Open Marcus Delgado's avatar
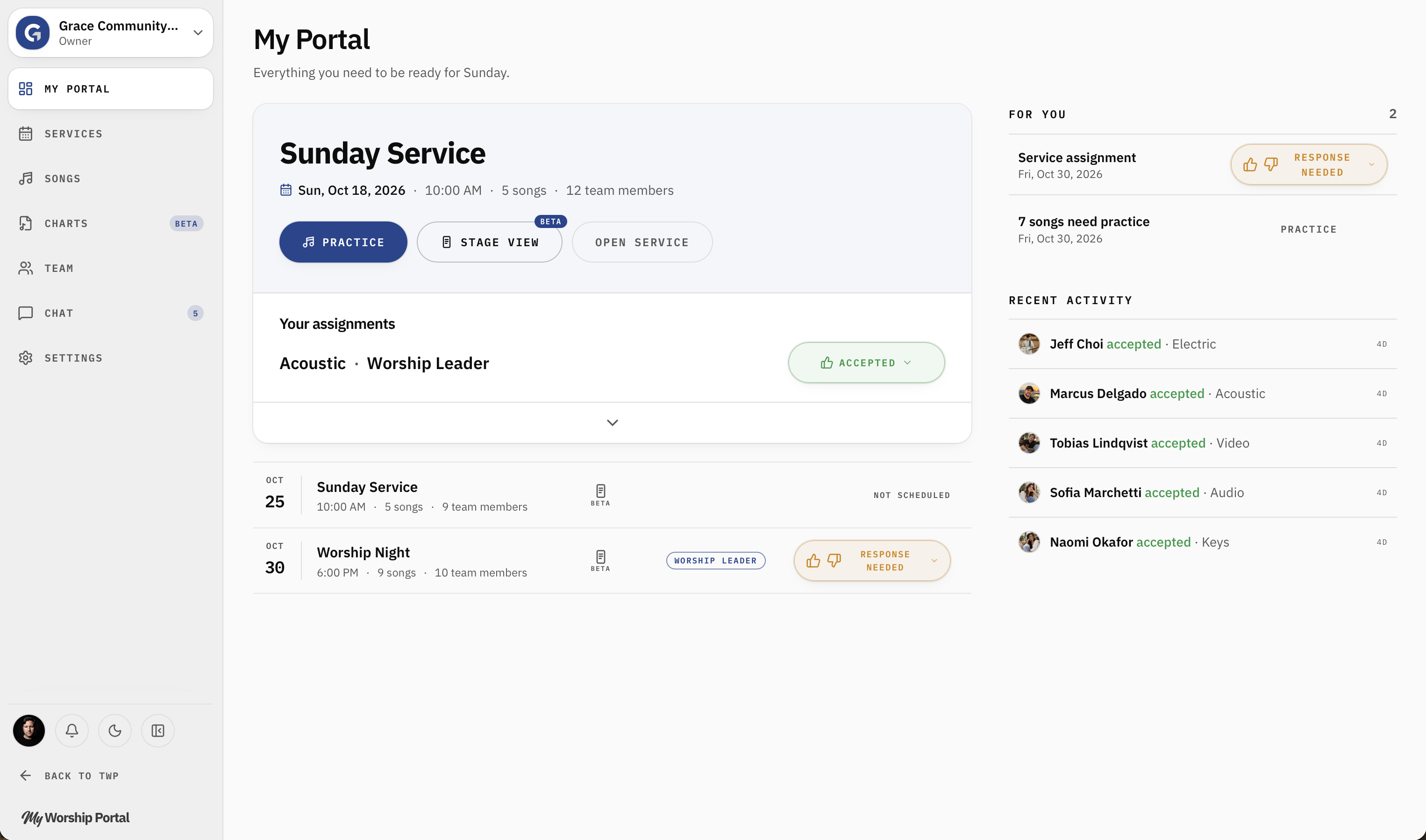 click(x=1029, y=393)
